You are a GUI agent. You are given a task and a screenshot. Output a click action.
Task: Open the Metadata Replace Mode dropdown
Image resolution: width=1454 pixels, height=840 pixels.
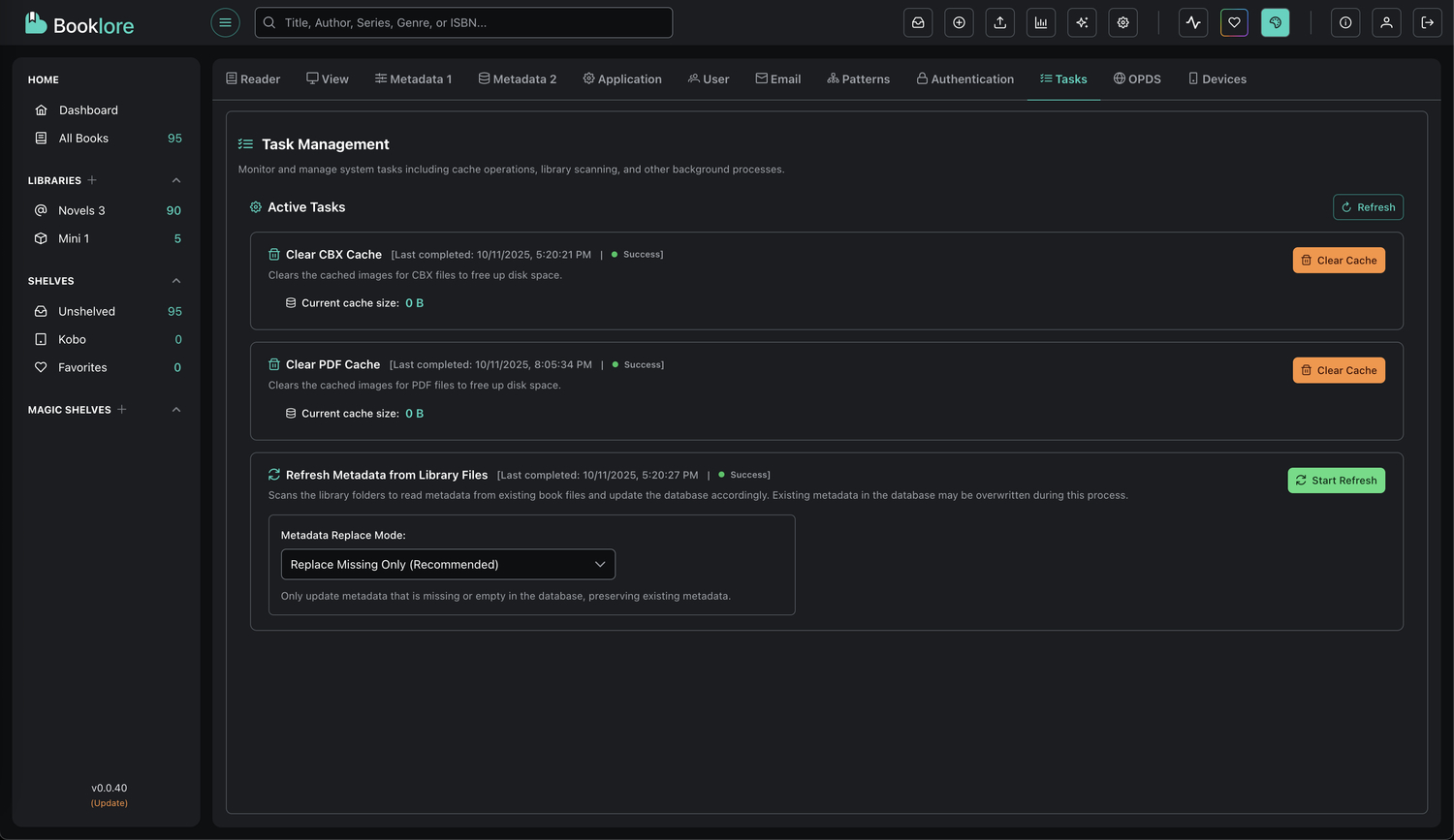[x=447, y=564]
